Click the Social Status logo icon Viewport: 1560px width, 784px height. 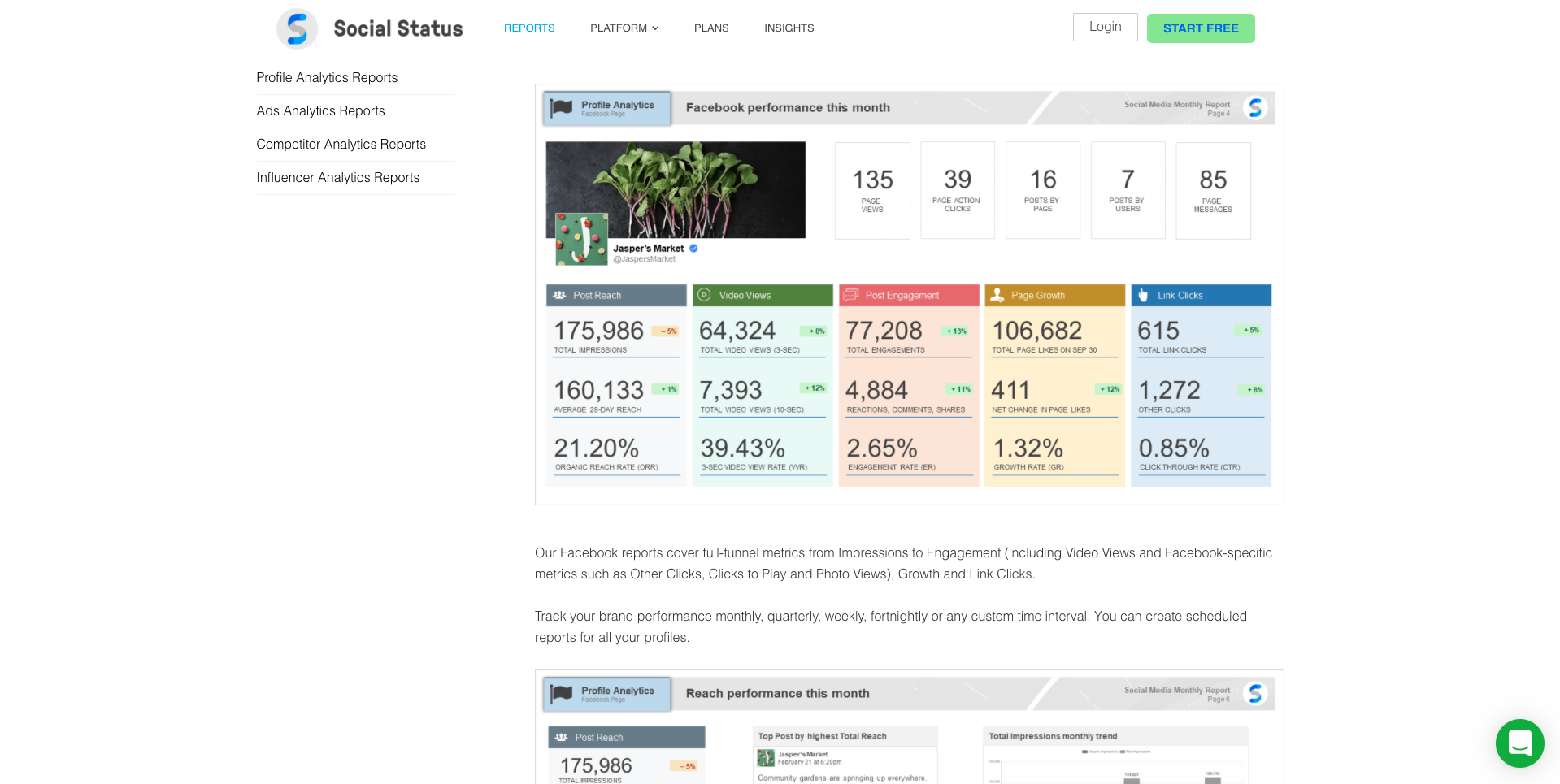pyautogui.click(x=297, y=28)
